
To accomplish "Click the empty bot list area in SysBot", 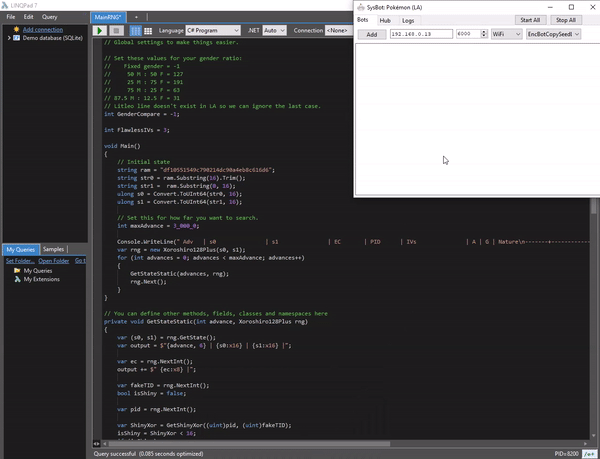I will tap(478, 119).
